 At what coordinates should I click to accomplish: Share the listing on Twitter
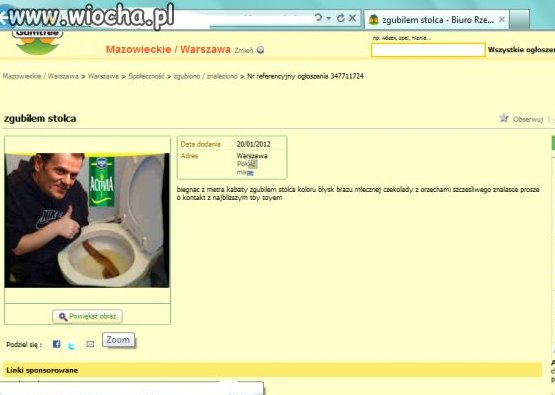click(71, 346)
